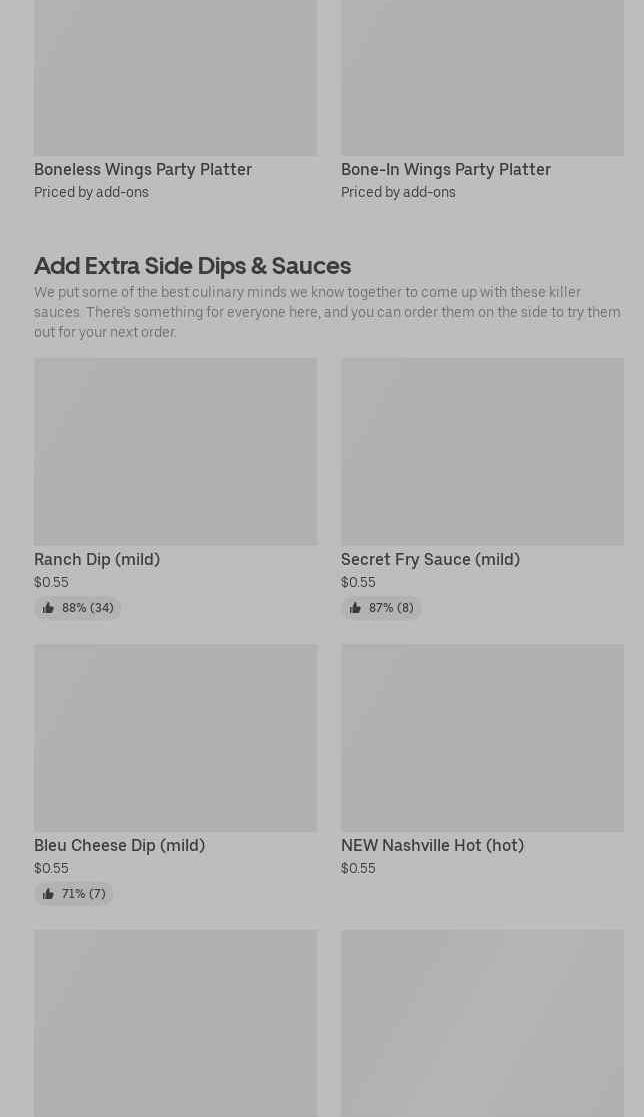Click the 71% (7) rating badge
This screenshot has height=1117, width=644.
(x=73, y=893)
